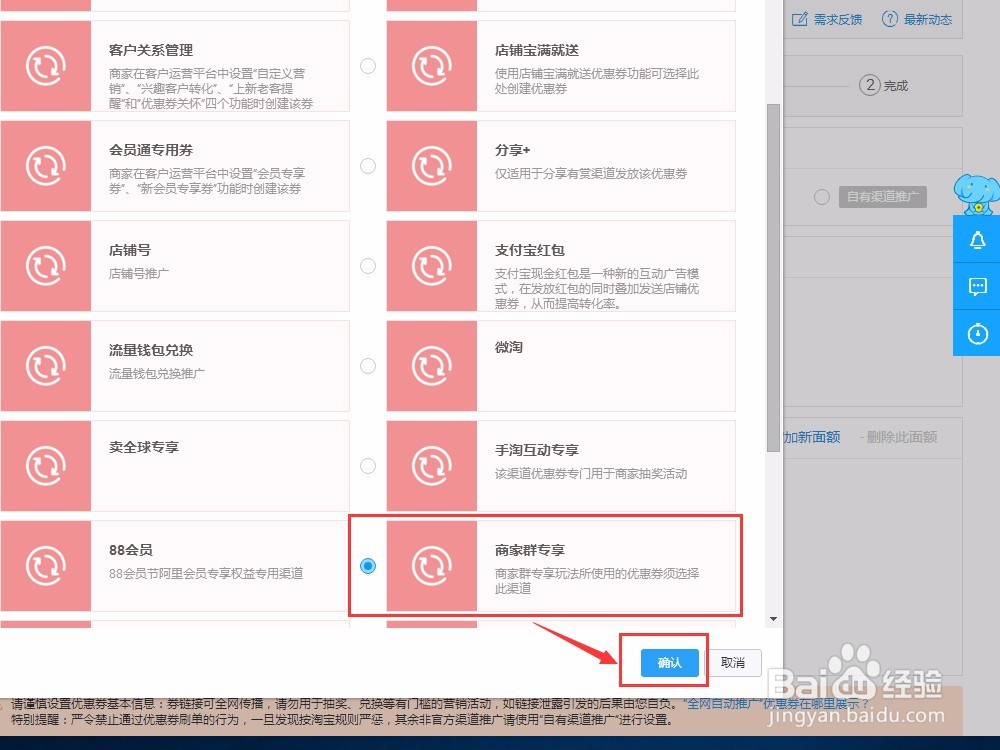Click the 支付宝红包 channel icon
This screenshot has height=750, width=1000.
click(430, 265)
